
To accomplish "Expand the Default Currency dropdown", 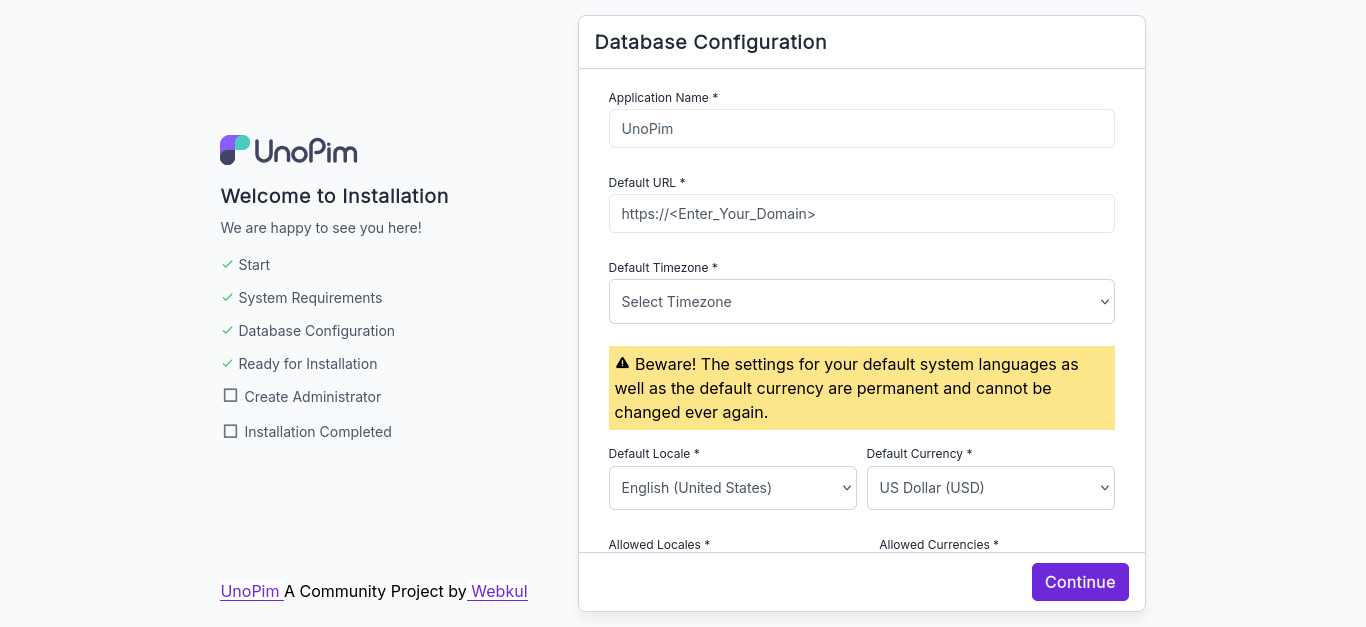I will [x=990, y=488].
